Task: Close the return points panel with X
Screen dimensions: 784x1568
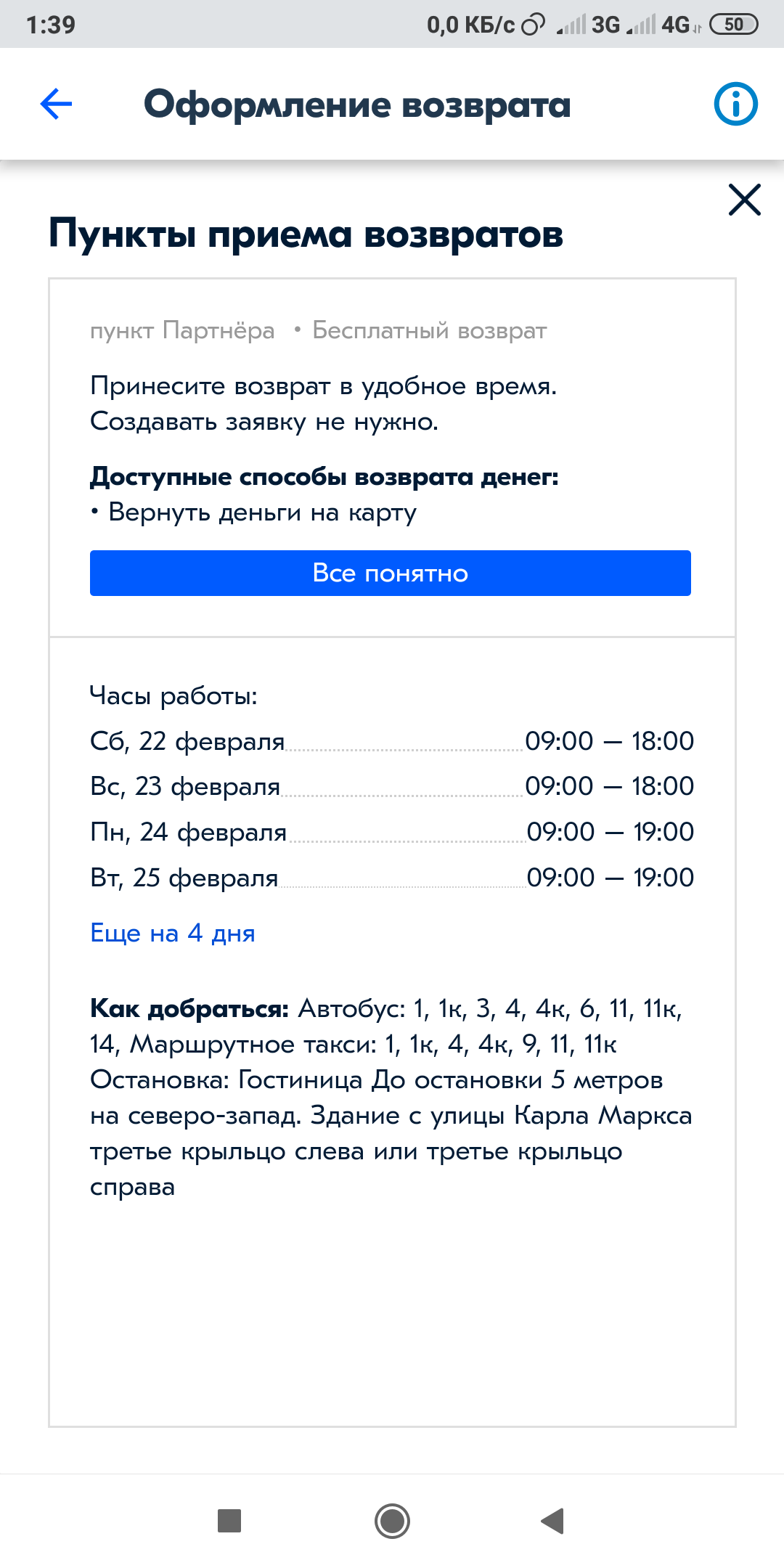Action: point(744,200)
